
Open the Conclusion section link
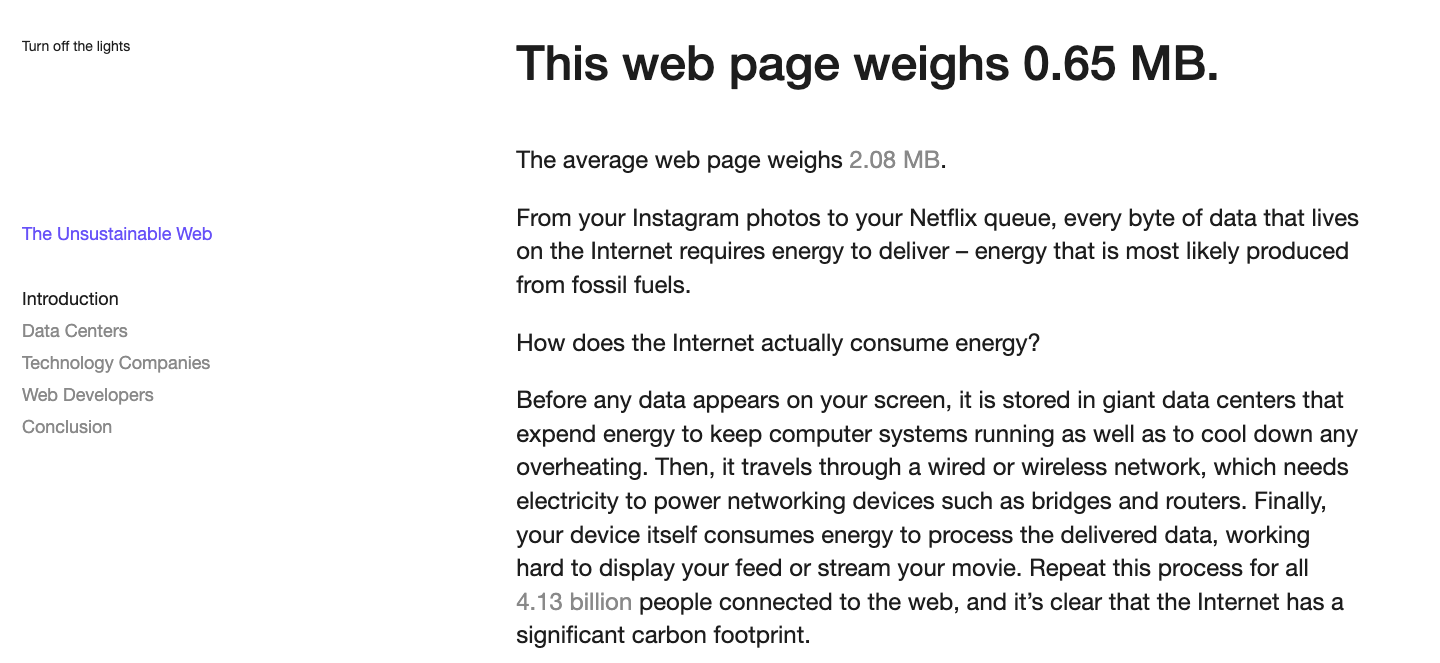[x=67, y=427]
